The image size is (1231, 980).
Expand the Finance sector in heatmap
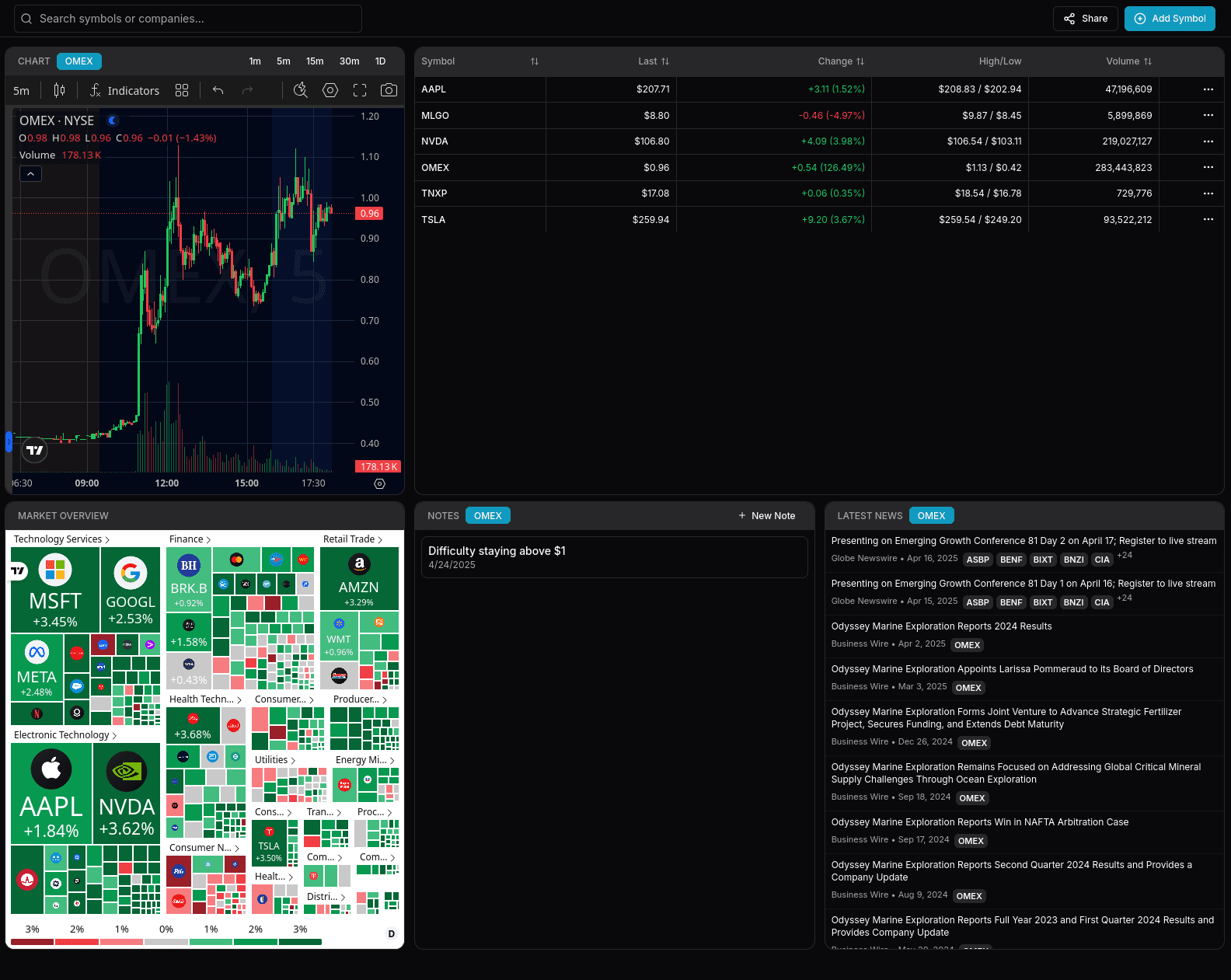coord(190,539)
